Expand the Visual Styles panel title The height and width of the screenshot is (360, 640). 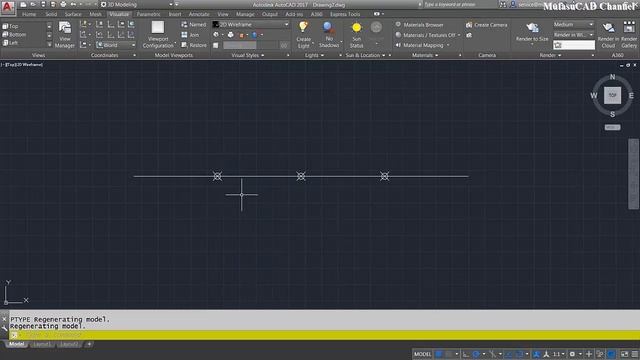pos(248,55)
